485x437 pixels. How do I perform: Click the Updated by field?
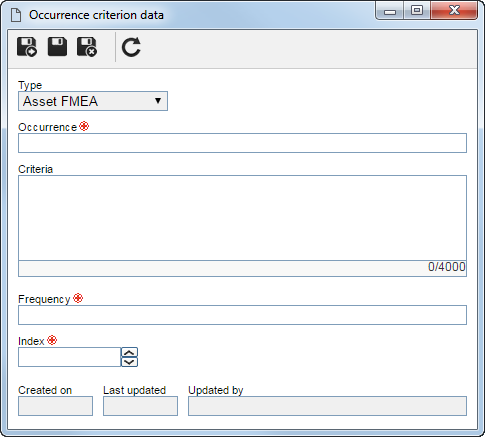[327, 406]
